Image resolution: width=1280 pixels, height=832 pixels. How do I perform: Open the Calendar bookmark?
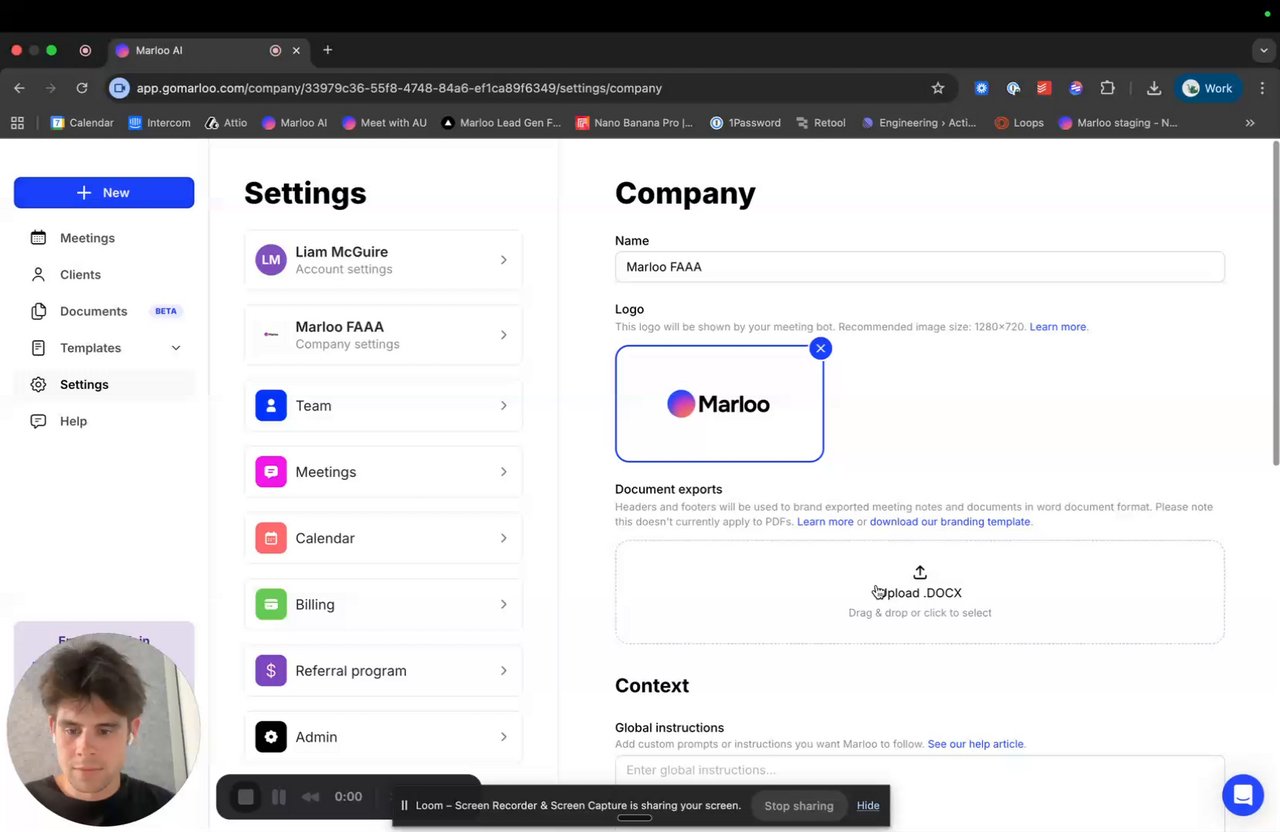(x=82, y=123)
